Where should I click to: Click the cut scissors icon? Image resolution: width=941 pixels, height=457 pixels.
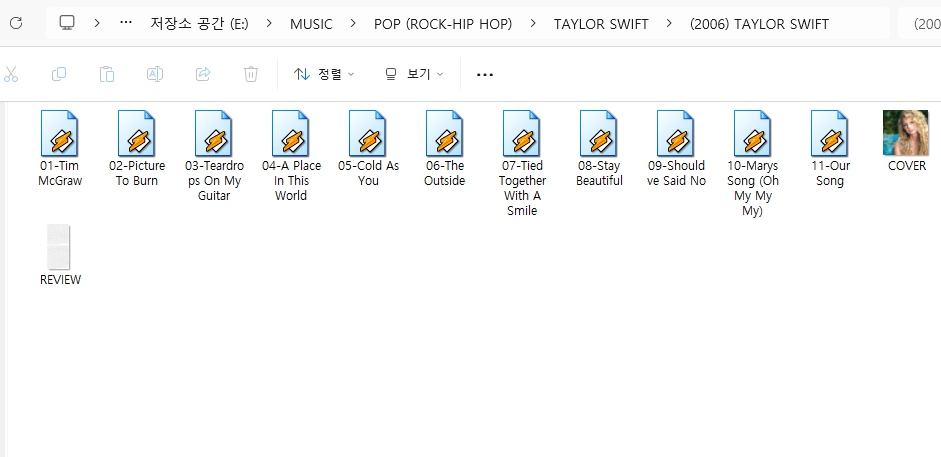(x=12, y=74)
